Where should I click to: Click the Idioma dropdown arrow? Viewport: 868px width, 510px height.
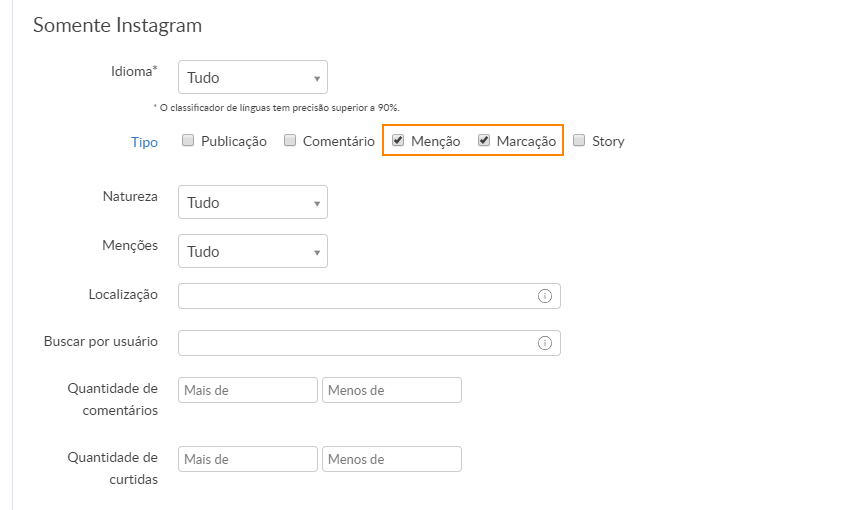(x=316, y=78)
